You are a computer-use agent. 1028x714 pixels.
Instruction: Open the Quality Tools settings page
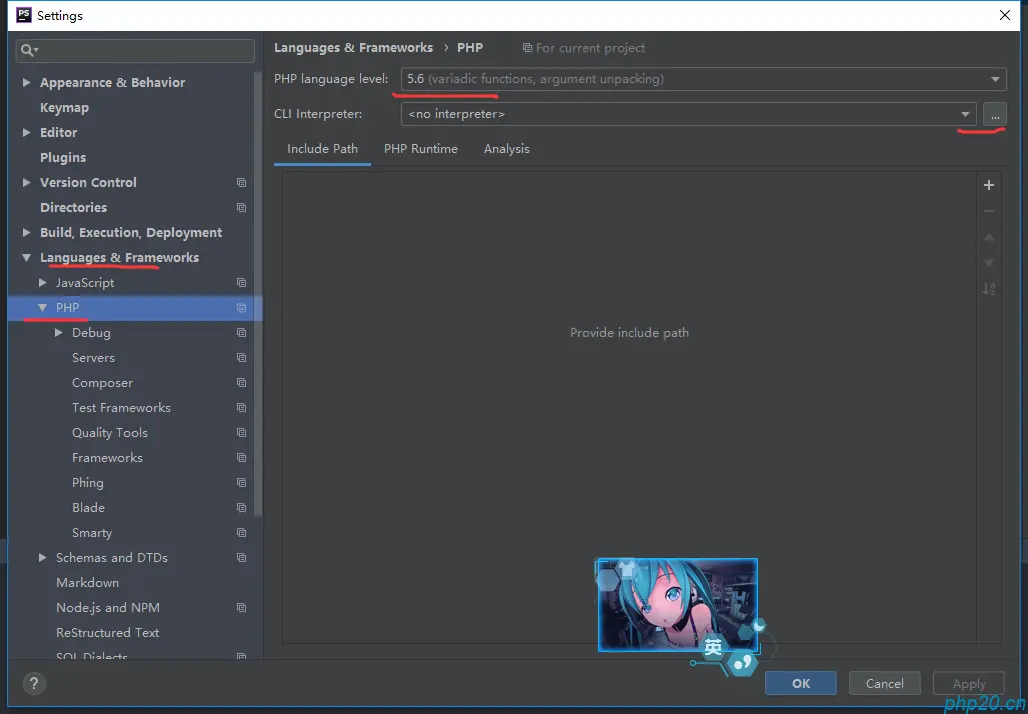click(109, 433)
